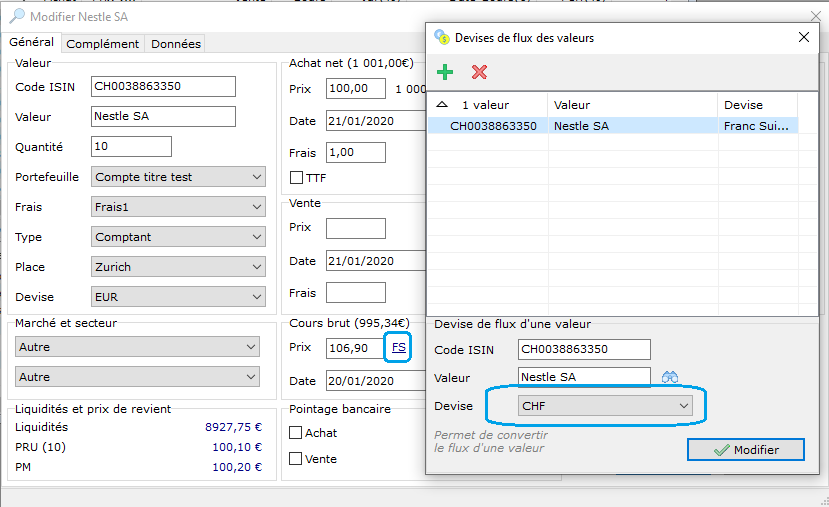Click the Franc Sui... cell in Devise column

[x=756, y=126]
